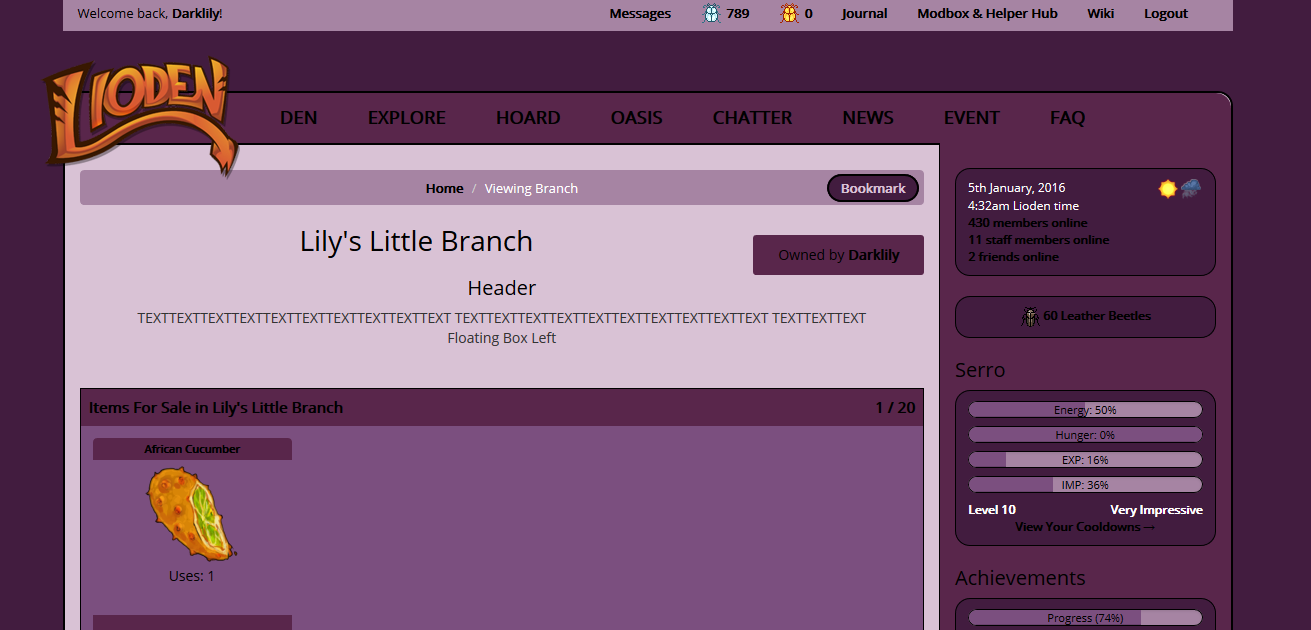Image resolution: width=1311 pixels, height=630 pixels.
Task: Switch to the NEWS section
Action: tap(867, 117)
